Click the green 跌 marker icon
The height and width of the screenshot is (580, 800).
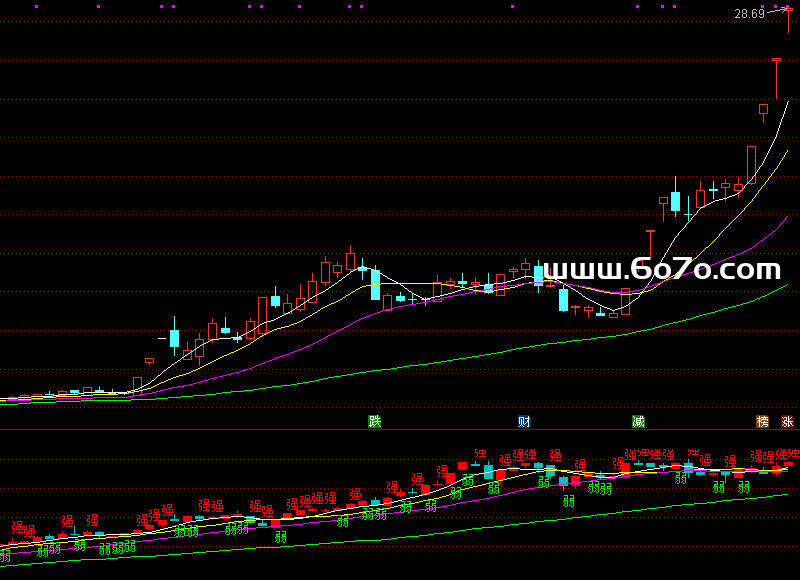click(375, 421)
